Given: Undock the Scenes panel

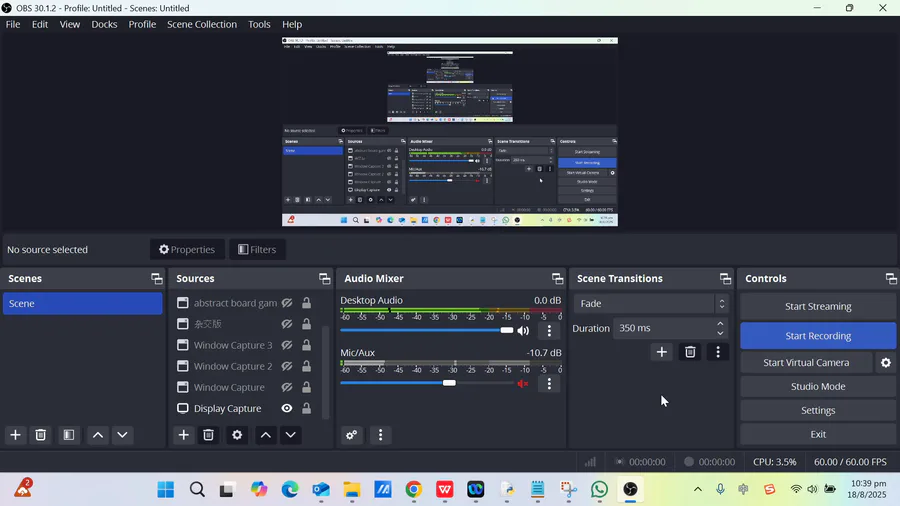Looking at the screenshot, I should [x=157, y=278].
